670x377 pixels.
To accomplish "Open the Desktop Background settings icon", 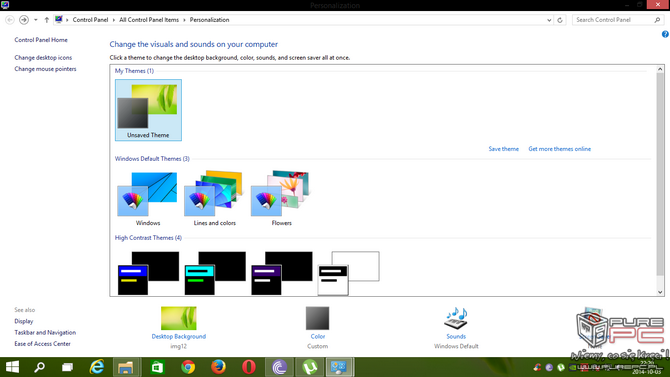I will [x=179, y=318].
